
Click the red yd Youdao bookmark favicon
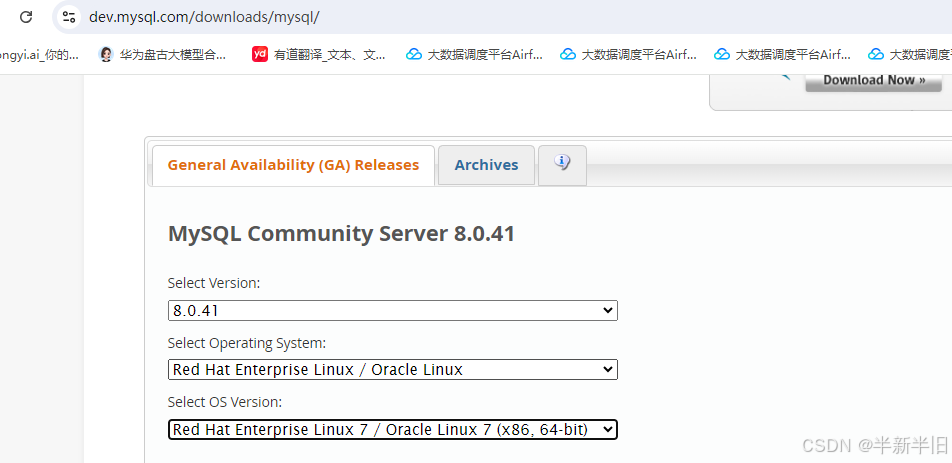tap(260, 55)
